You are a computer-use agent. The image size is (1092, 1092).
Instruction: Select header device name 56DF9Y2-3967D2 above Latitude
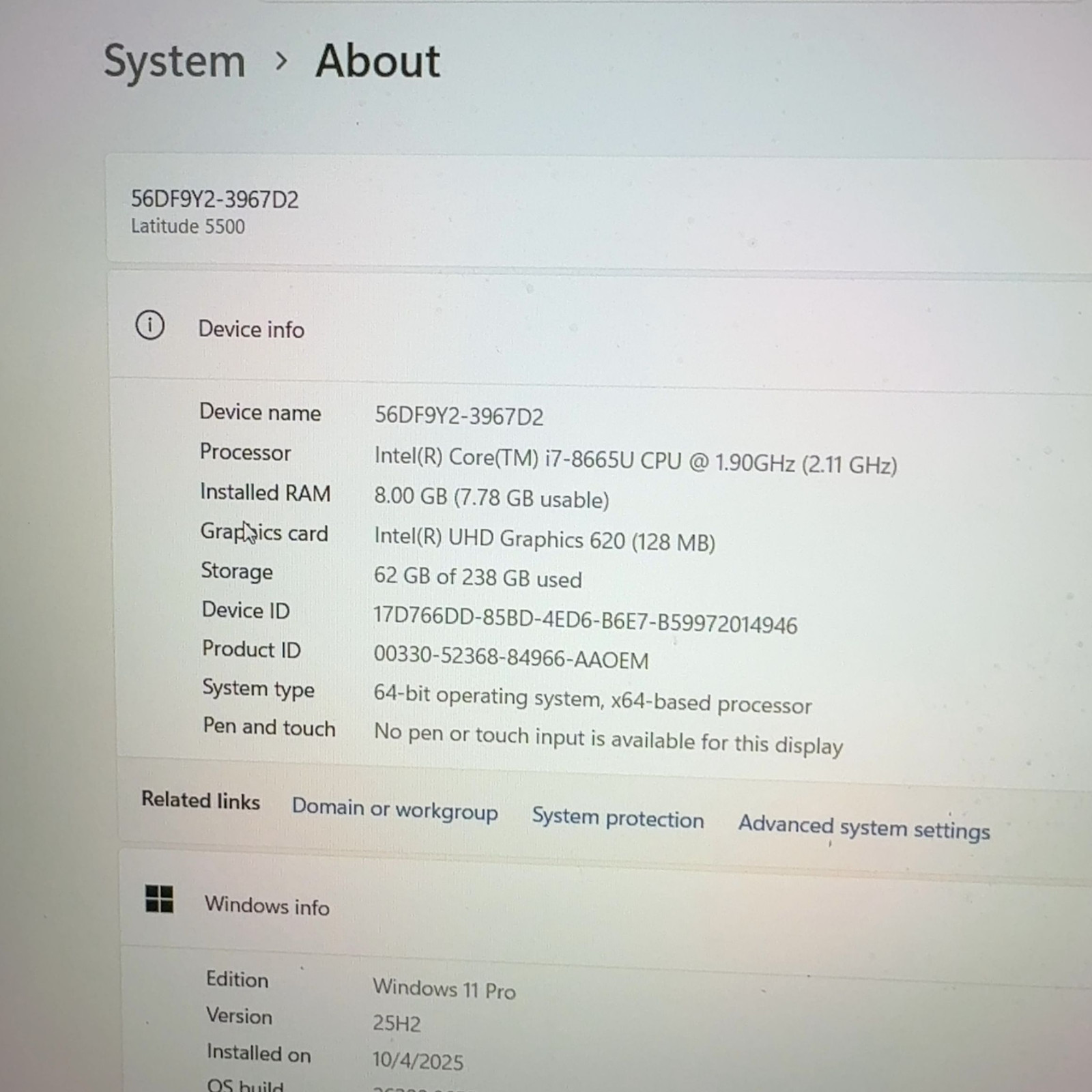click(x=214, y=199)
